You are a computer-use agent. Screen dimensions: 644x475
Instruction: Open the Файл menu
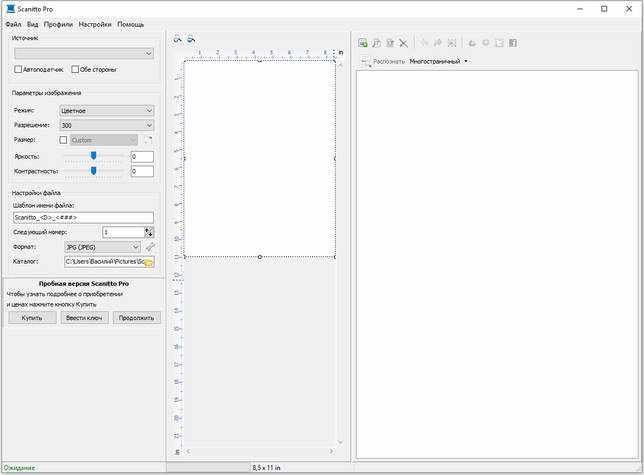coord(13,24)
